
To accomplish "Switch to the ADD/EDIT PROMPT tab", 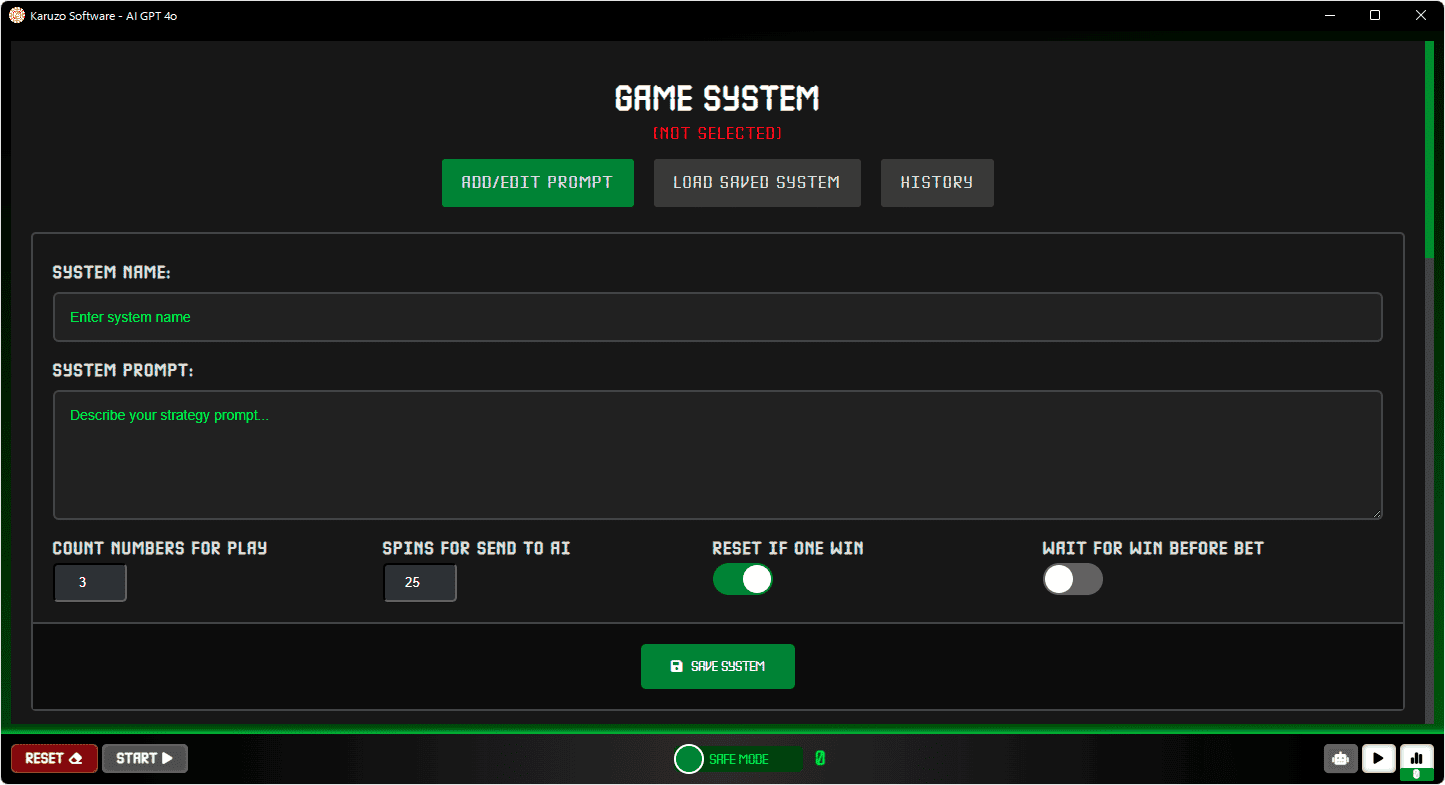I will tap(537, 183).
